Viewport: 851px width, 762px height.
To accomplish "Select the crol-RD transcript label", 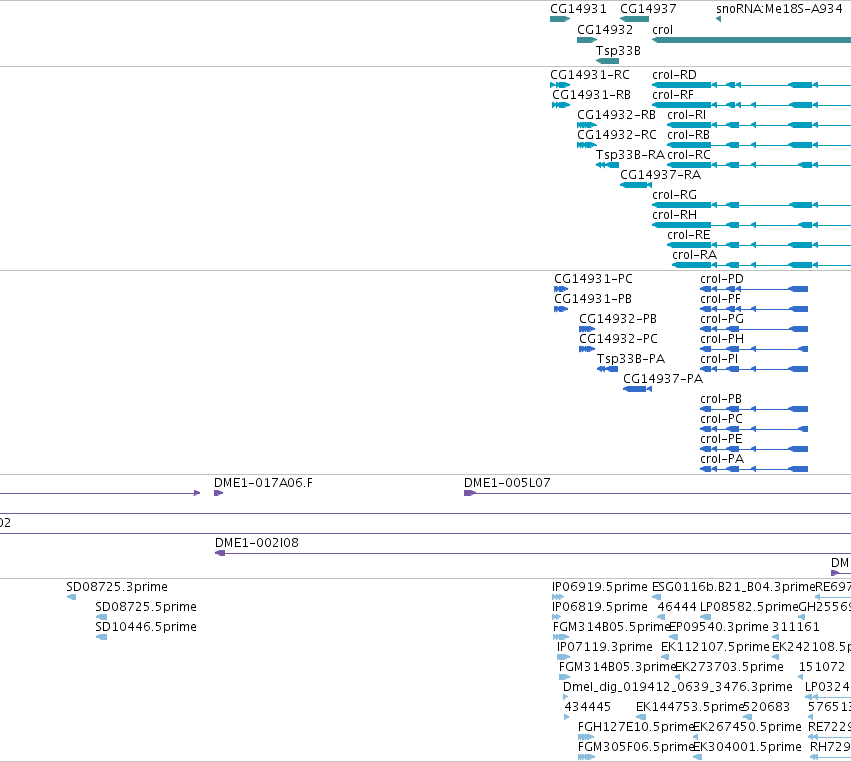I will [x=674, y=75].
